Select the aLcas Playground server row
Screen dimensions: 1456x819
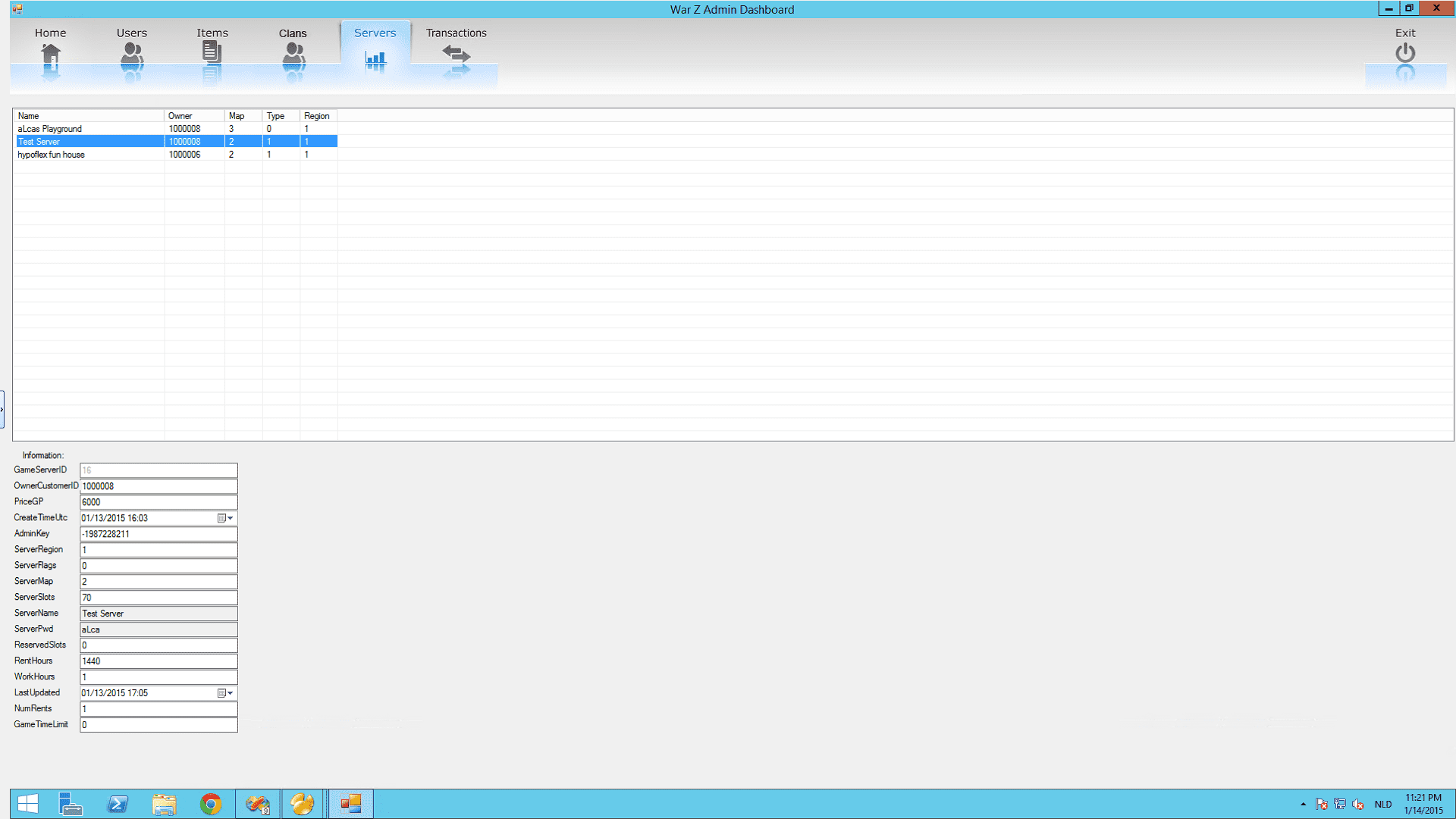(177, 129)
